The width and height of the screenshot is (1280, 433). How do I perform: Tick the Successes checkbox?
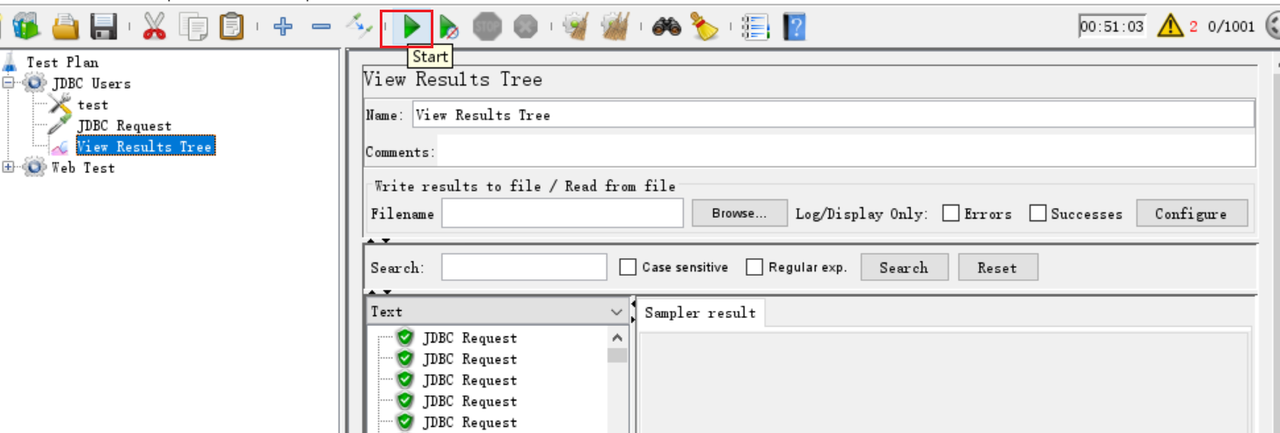pyautogui.click(x=1038, y=213)
